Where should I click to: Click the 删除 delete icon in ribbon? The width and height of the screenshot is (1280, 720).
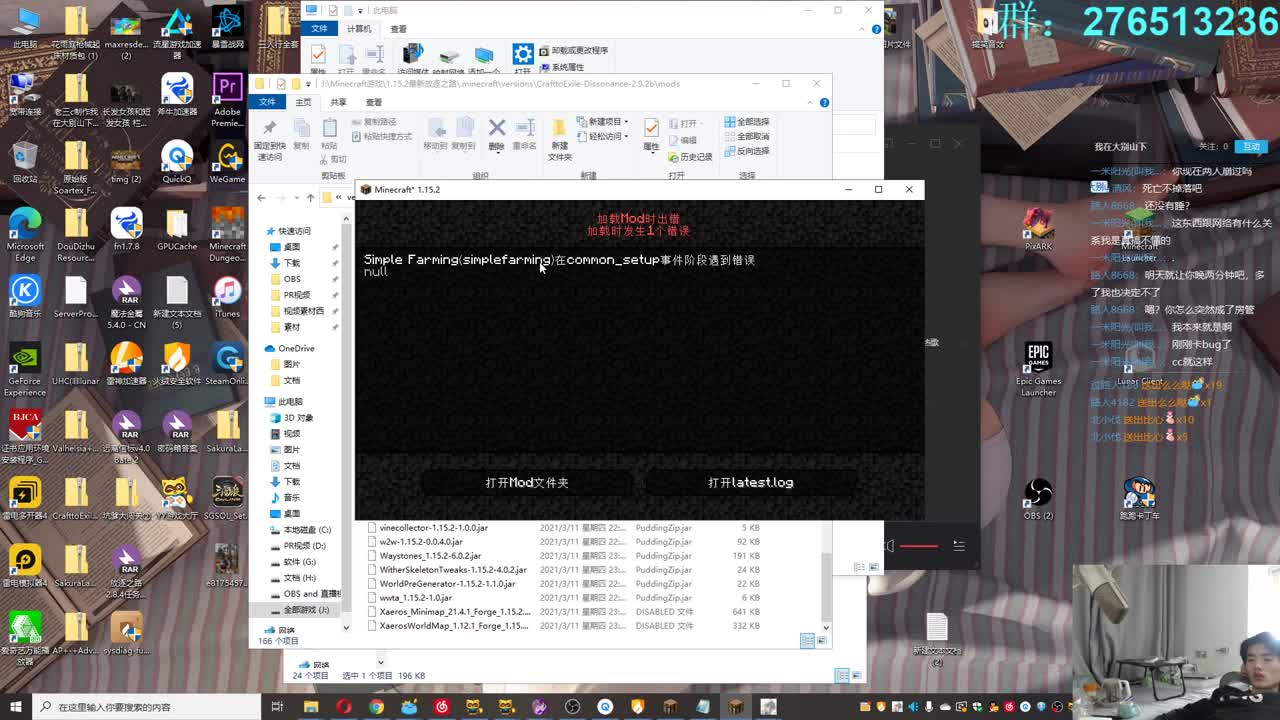(x=497, y=132)
